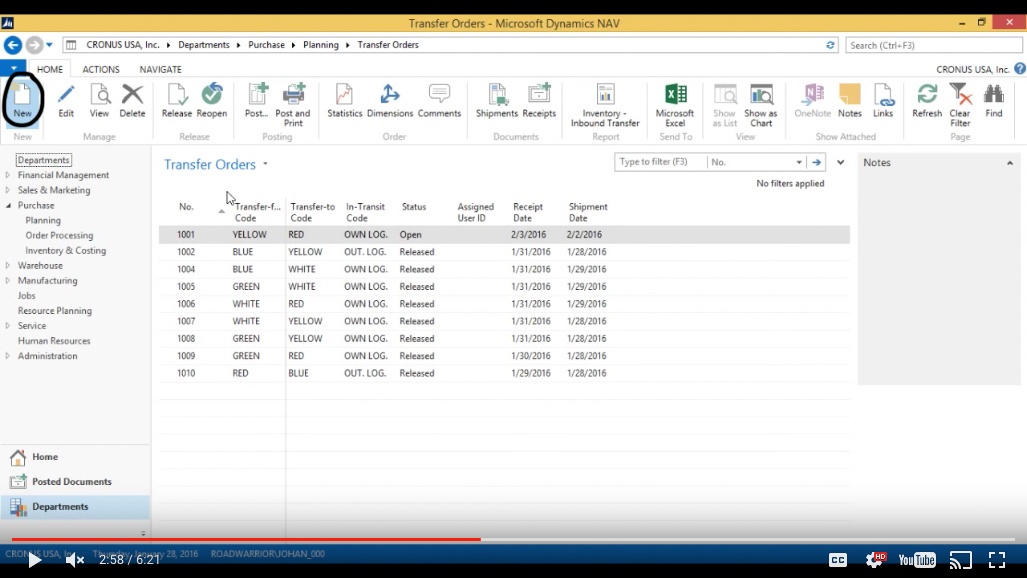Open the navigation history dropdown arrow
This screenshot has width=1027, height=578.
point(49,45)
